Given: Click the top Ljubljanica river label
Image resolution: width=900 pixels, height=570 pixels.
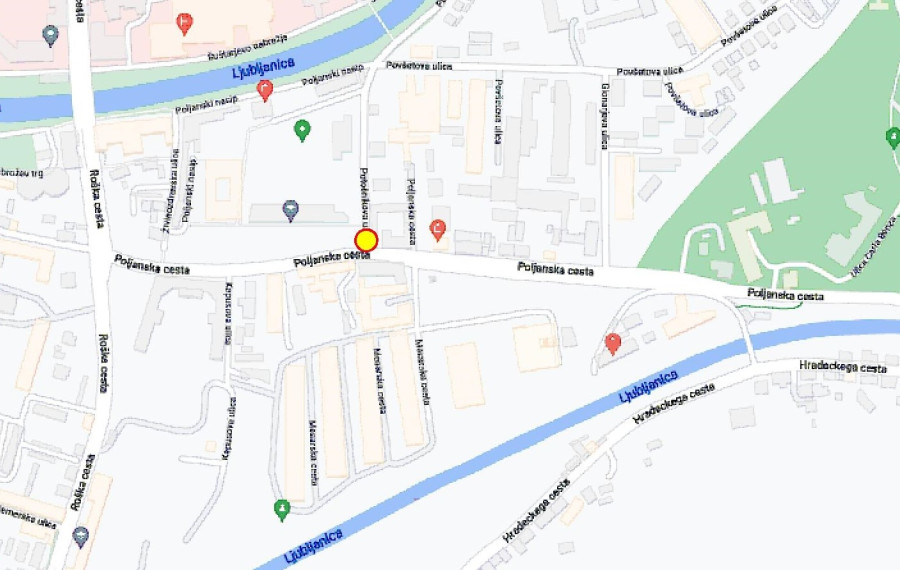Looking at the screenshot, I should [x=264, y=68].
